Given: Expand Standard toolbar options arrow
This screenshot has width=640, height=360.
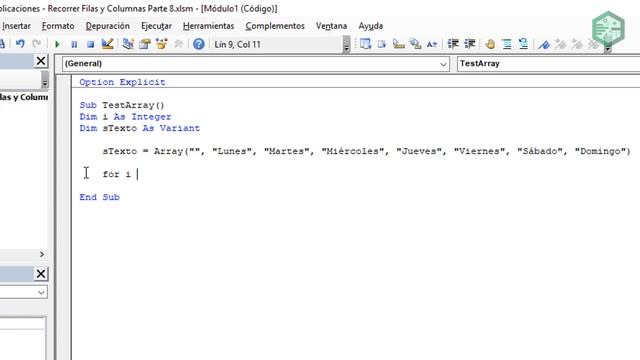Looking at the screenshot, I should [x=347, y=44].
